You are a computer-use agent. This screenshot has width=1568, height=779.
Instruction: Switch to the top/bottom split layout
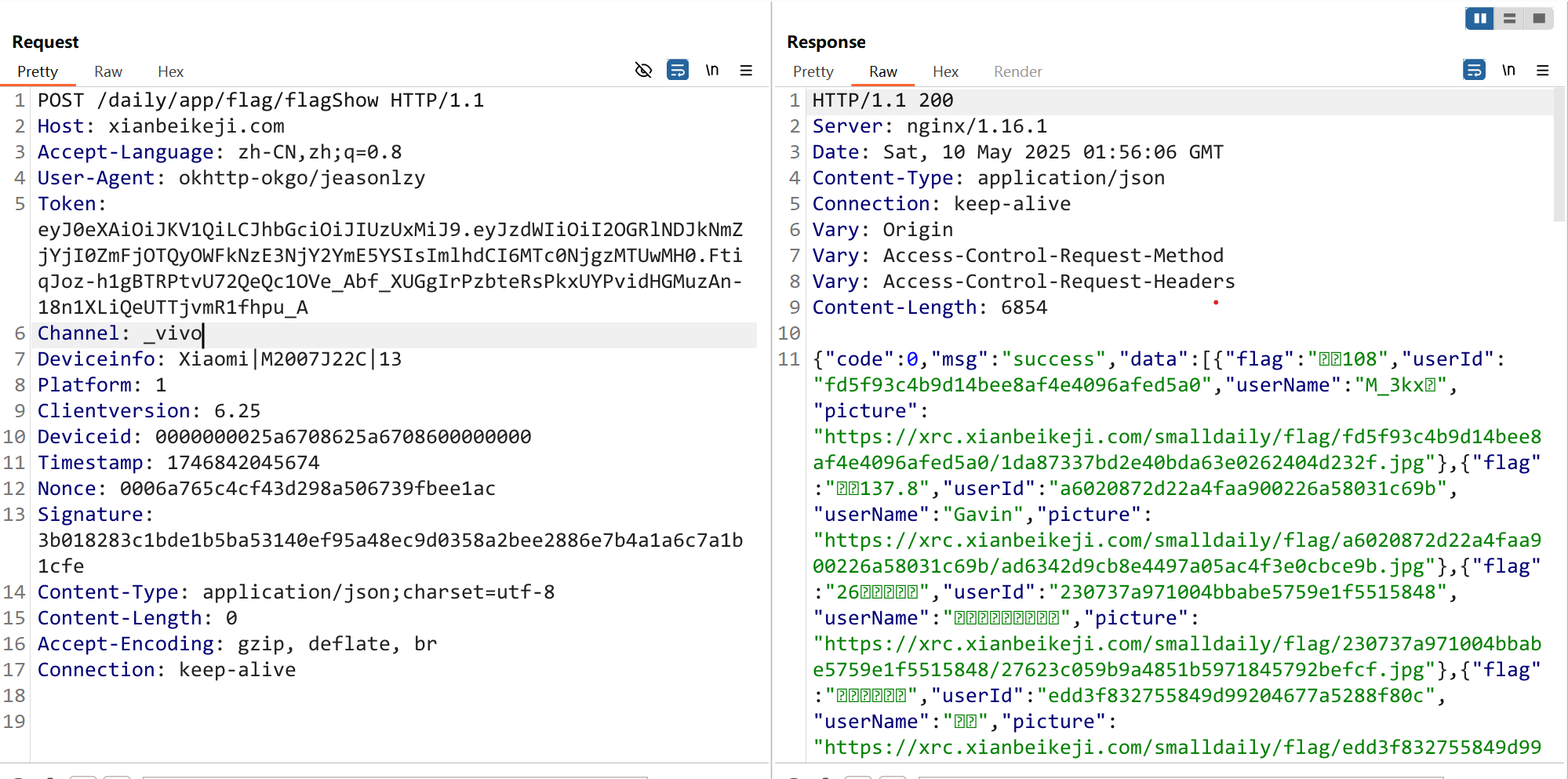(x=1509, y=18)
